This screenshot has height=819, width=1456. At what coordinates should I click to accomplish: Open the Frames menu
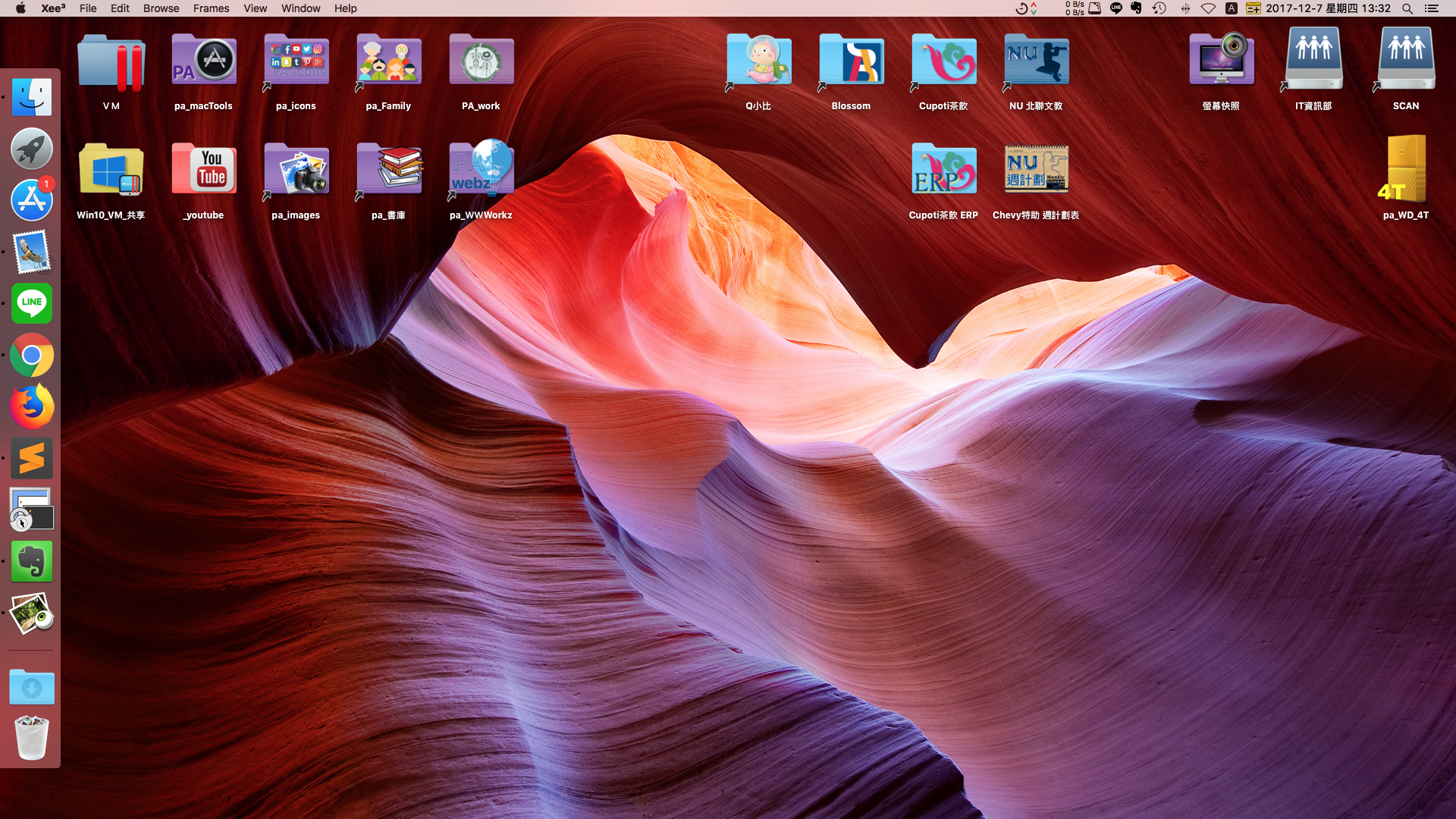211,8
